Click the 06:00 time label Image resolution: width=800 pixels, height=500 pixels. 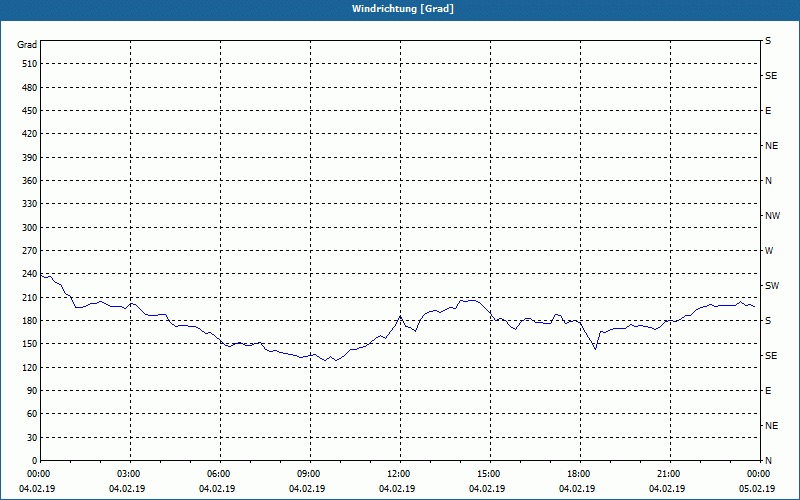(x=217, y=473)
